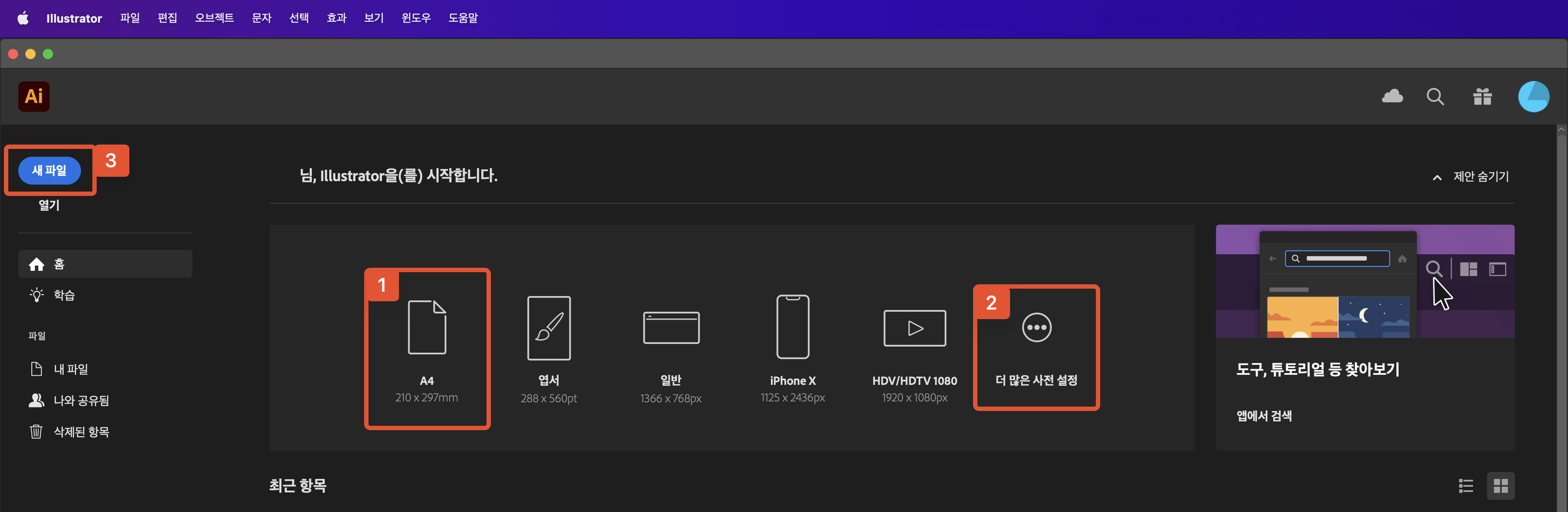Screen dimensions: 1568x512
Task: Open the Creative Cloud sync status icon
Action: (x=1392, y=96)
